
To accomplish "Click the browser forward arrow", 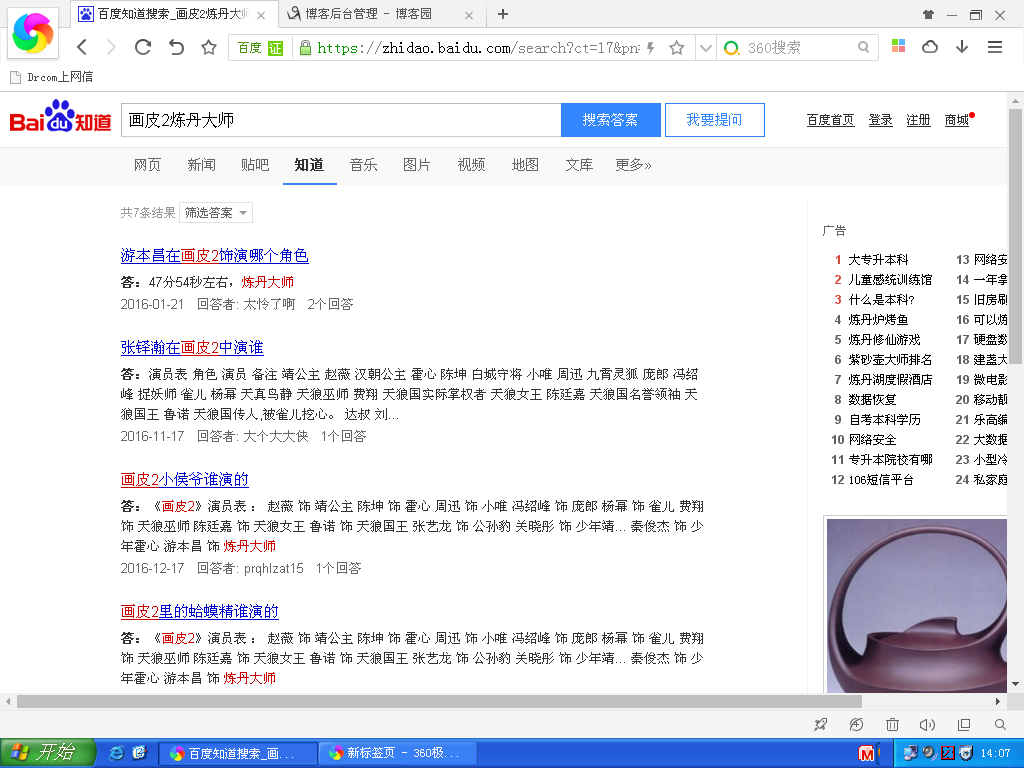I will (111, 47).
